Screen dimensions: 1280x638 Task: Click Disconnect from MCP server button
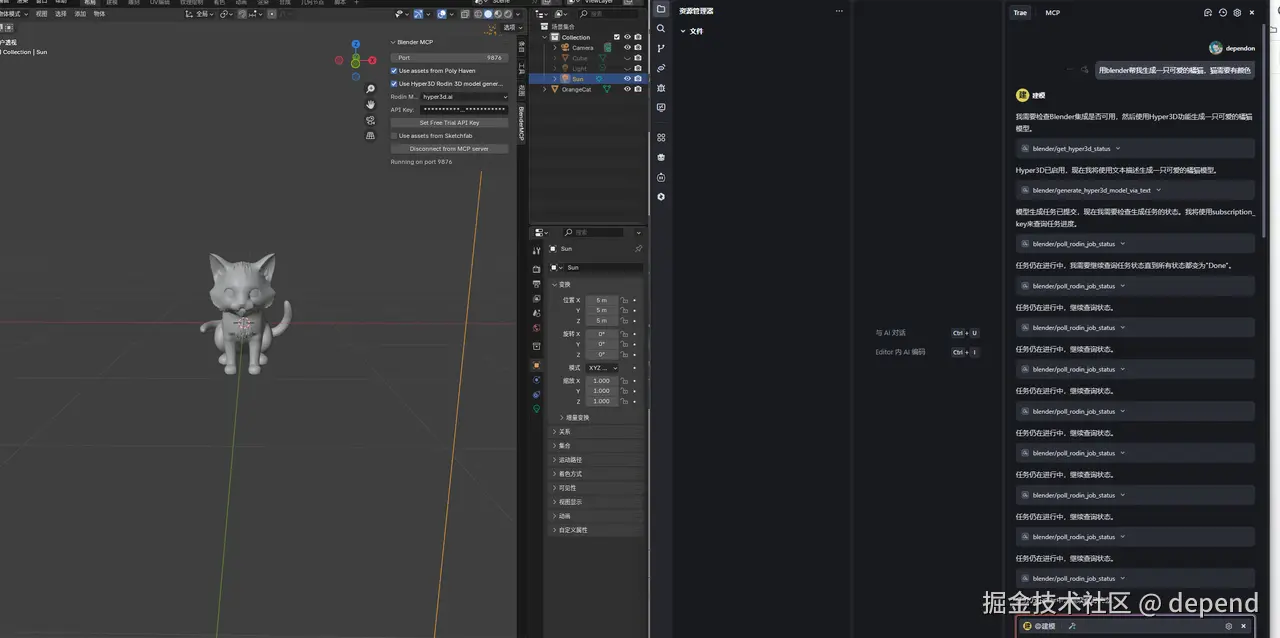(x=449, y=149)
